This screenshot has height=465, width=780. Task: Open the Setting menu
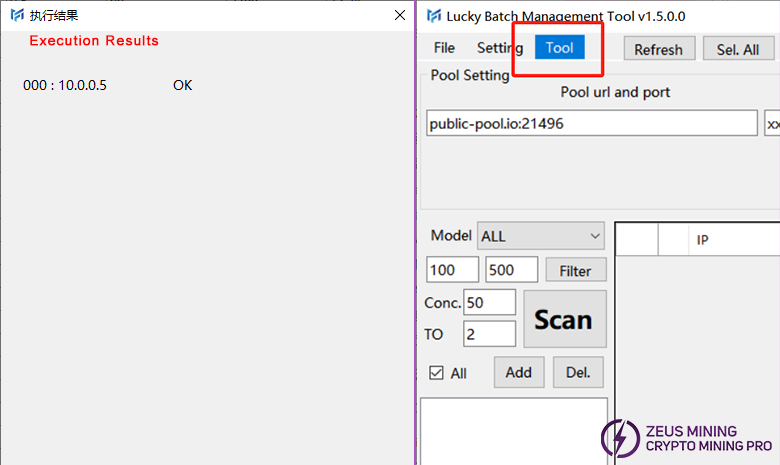click(498, 48)
